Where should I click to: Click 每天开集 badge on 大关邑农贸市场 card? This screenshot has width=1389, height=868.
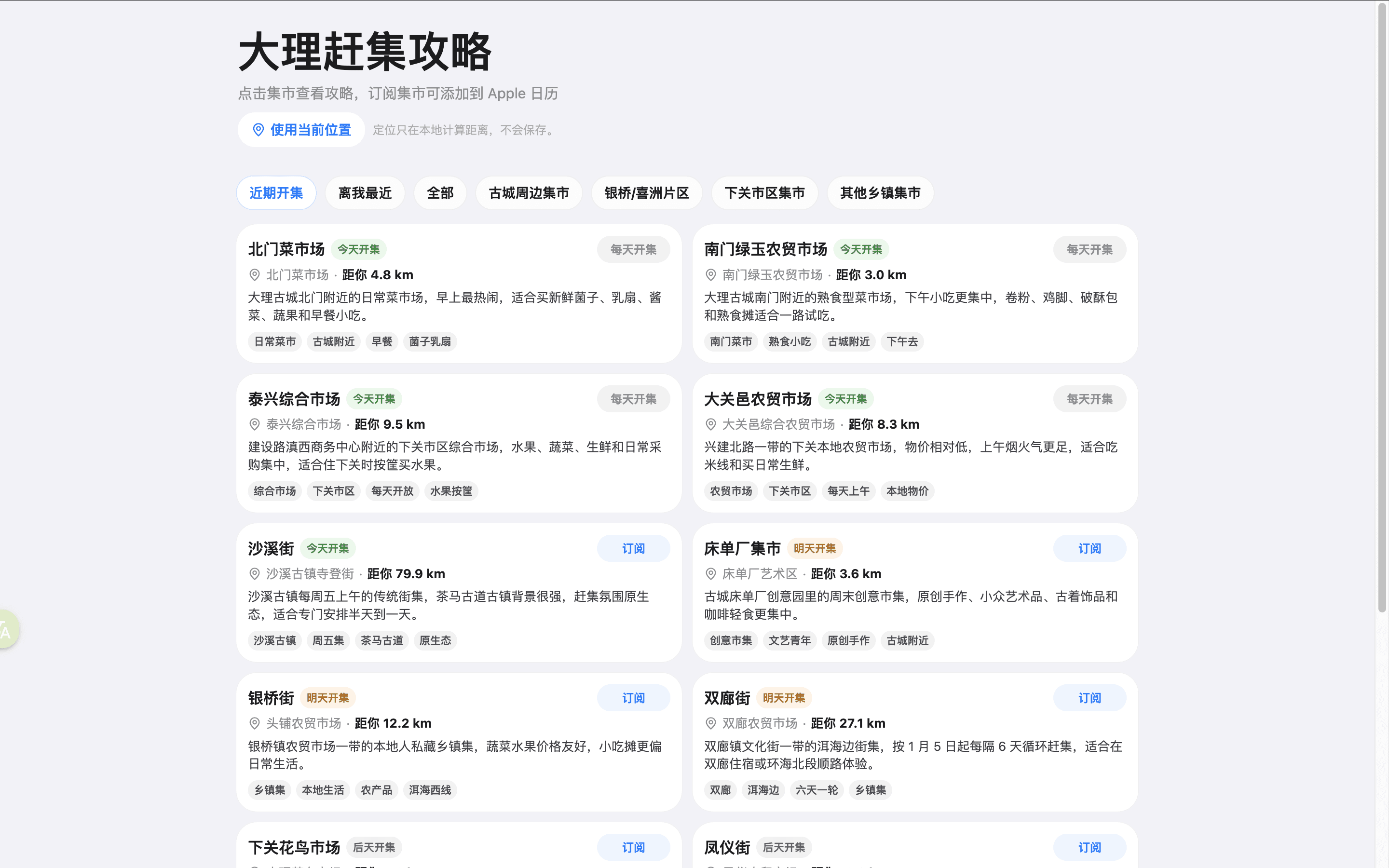point(1089,399)
